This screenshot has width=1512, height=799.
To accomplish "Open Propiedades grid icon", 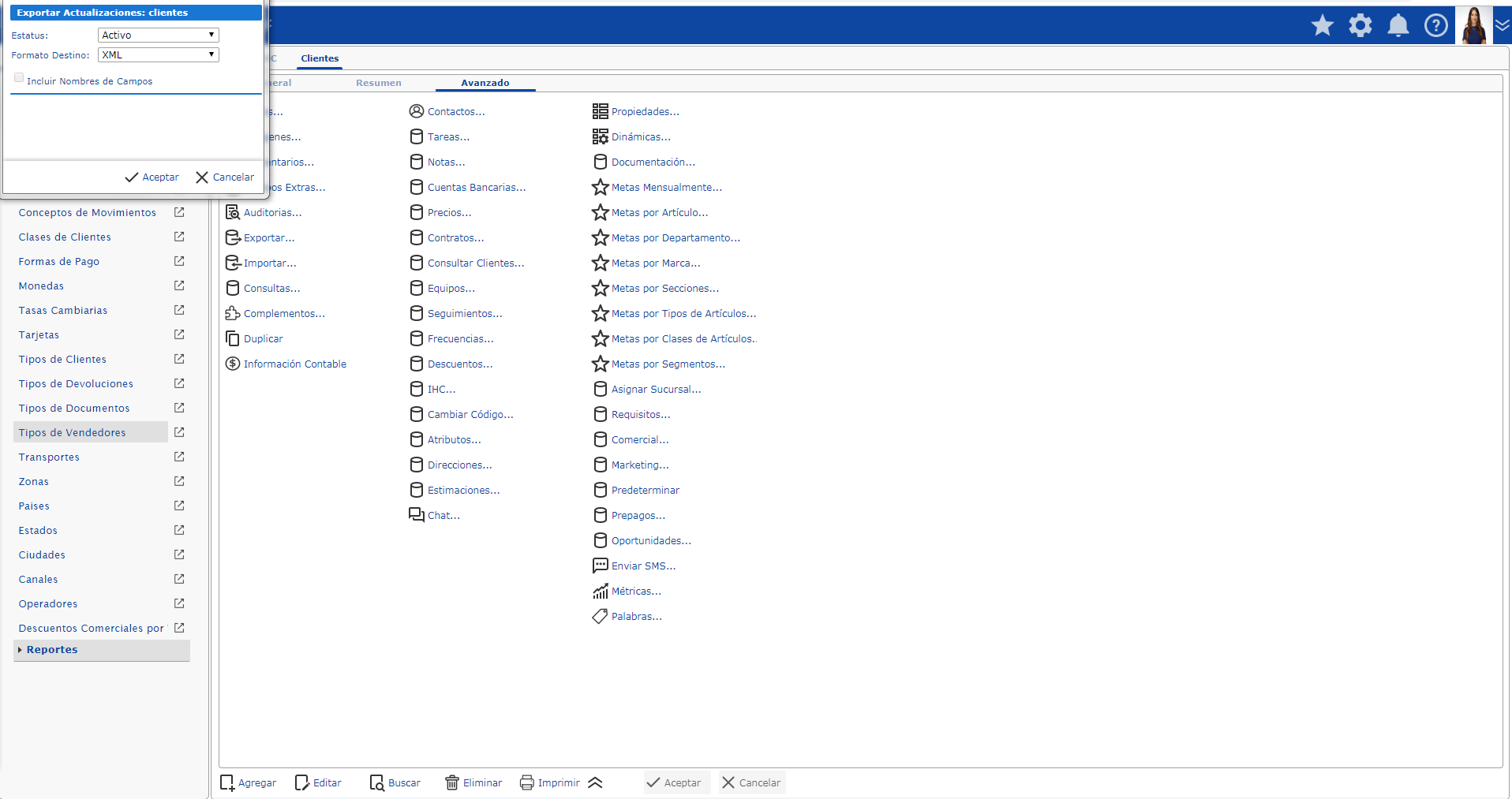I will [x=601, y=111].
